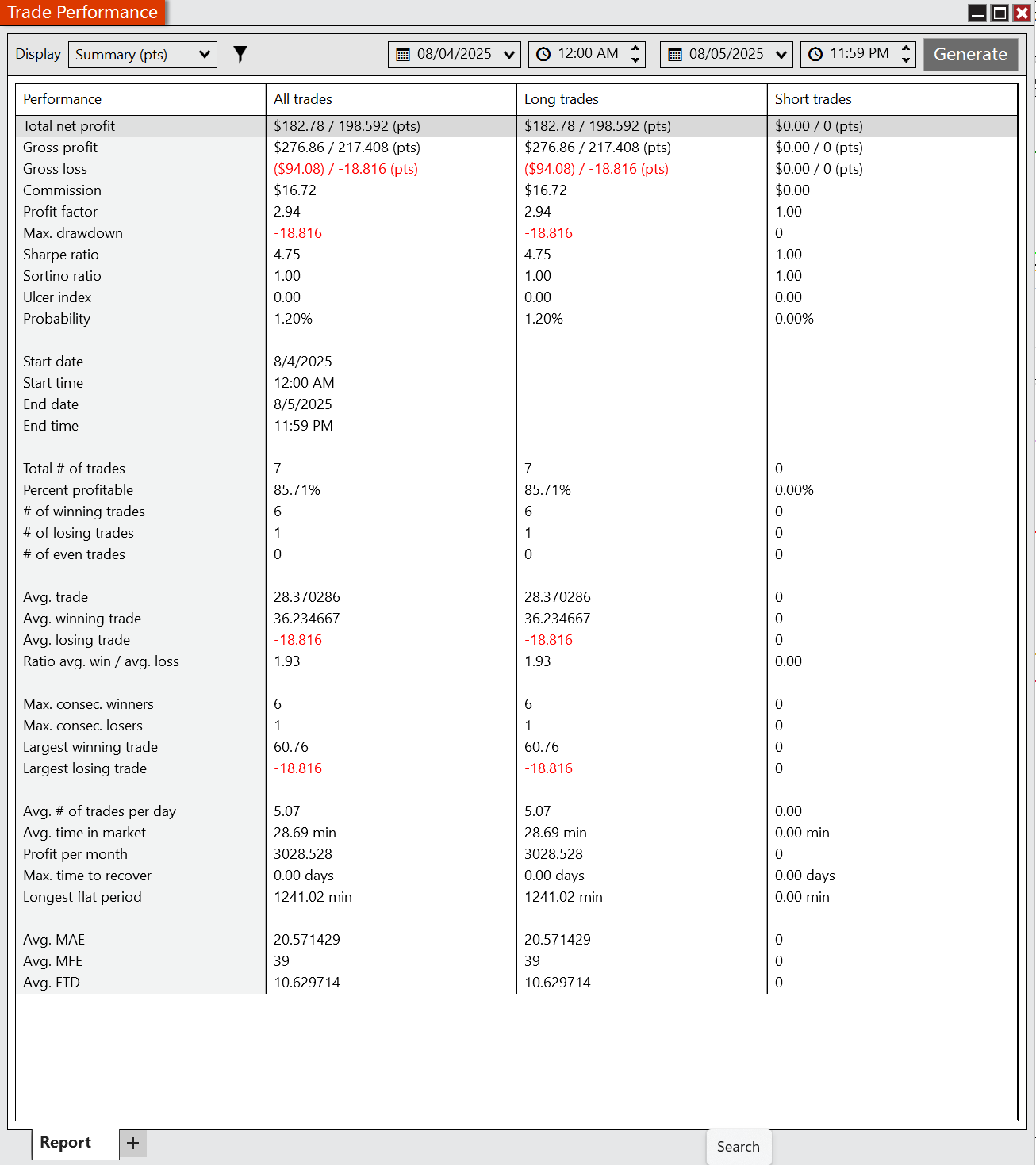Expand the 08/04/2025 start date dropdown
Screen dimensions: 1036x1165
coord(509,55)
